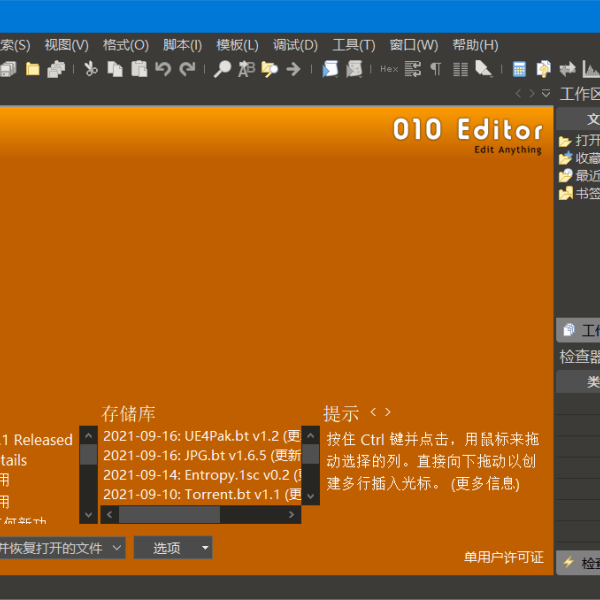The image size is (600, 600).
Task: Click the Copy icon in toolbar
Action: coord(115,69)
